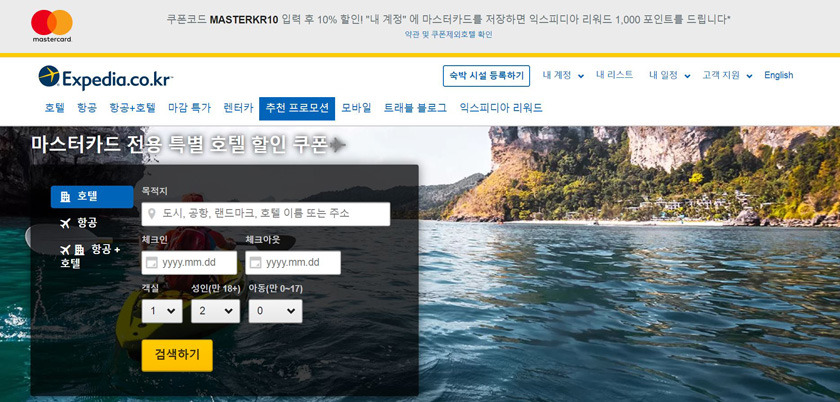The height and width of the screenshot is (402, 840).
Task: Click the location pin icon in destination field
Action: coord(152,214)
